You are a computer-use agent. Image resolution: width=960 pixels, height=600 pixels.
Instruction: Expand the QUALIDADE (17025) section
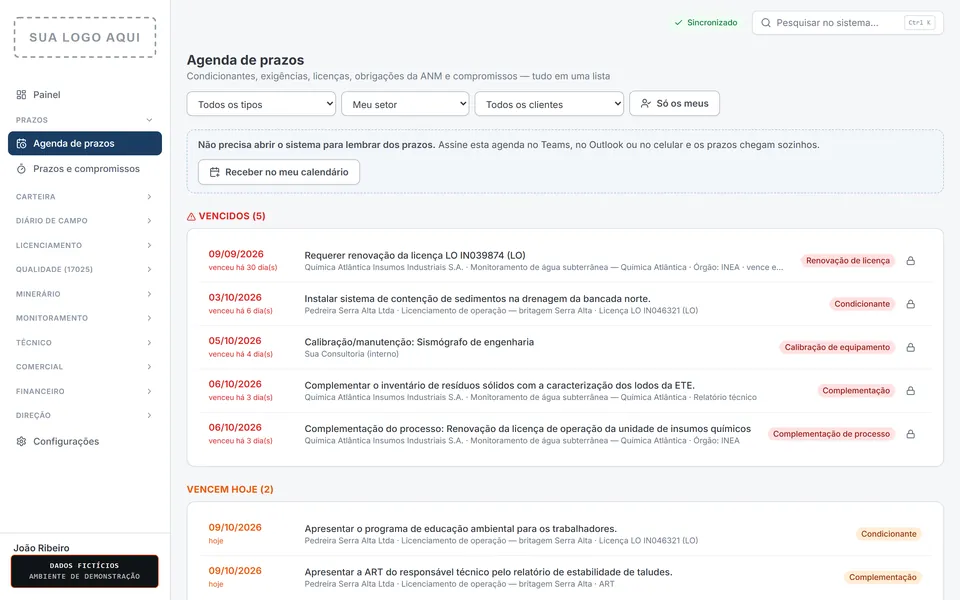click(x=84, y=269)
